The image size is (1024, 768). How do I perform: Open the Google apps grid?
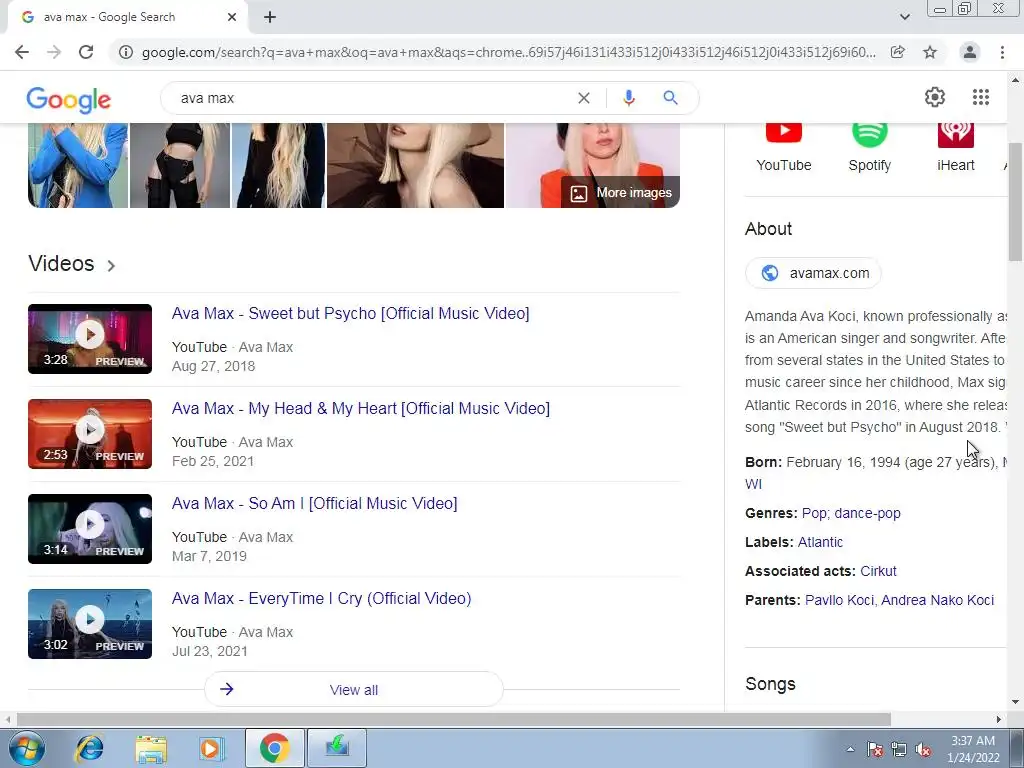pos(981,97)
